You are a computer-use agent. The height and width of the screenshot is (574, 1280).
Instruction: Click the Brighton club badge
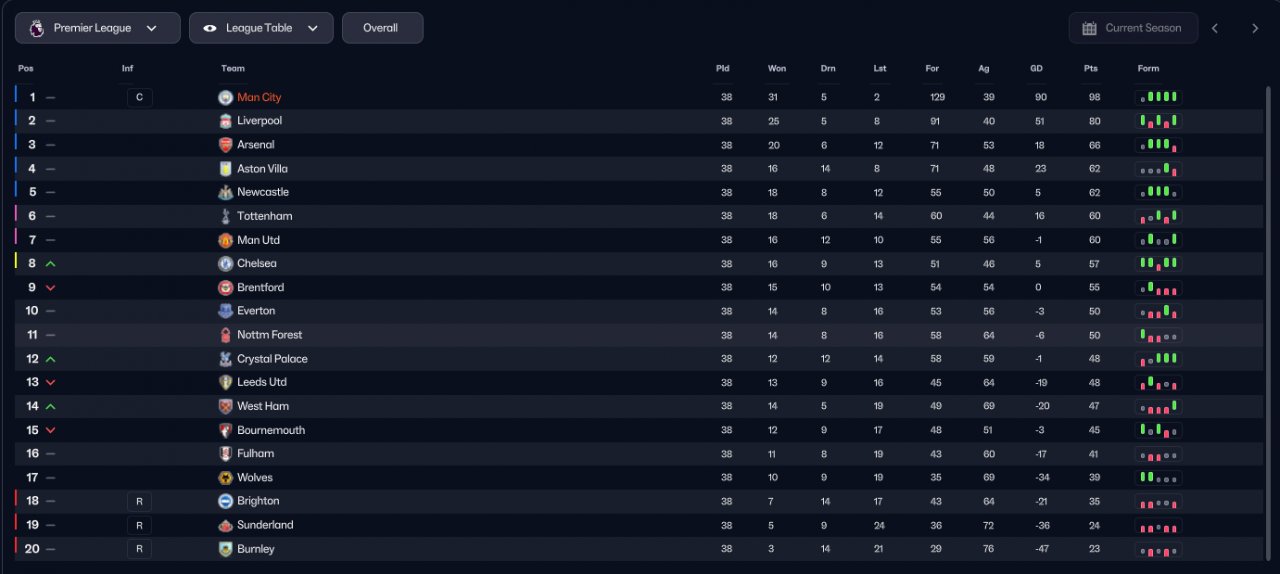[x=225, y=501]
